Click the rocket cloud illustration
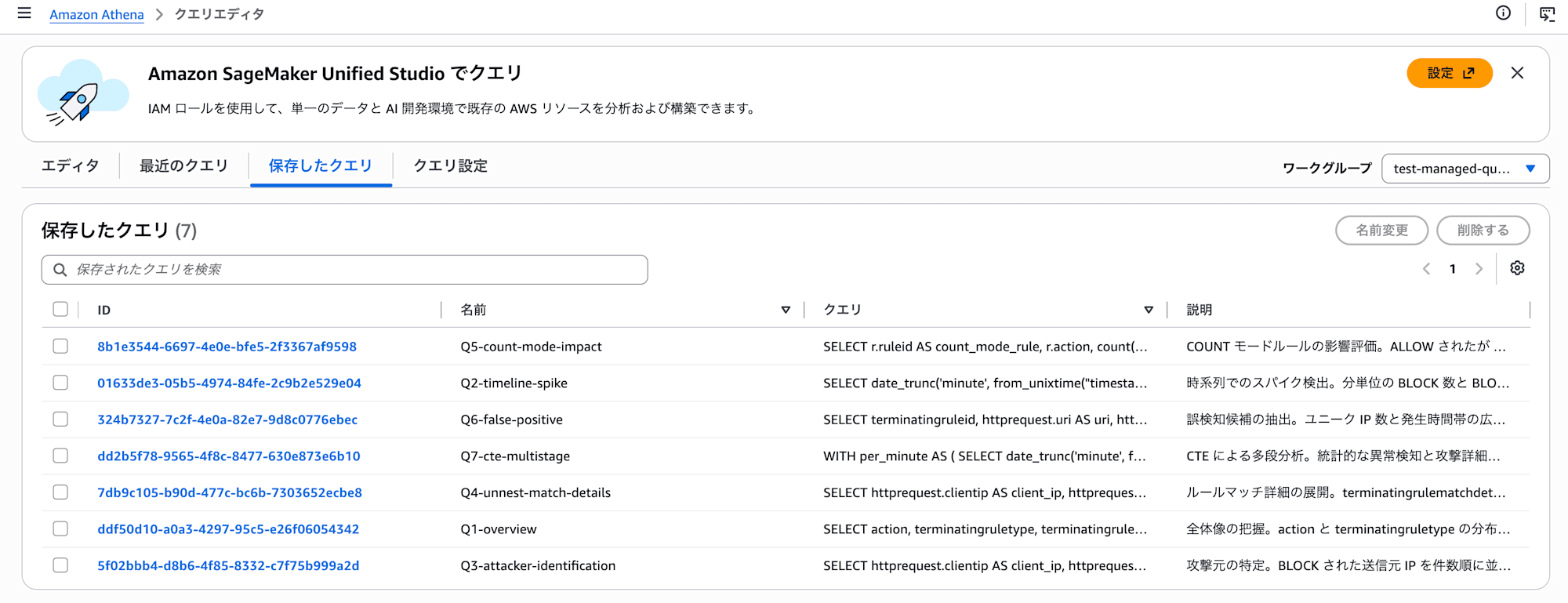Image resolution: width=1568 pixels, height=603 pixels. [83, 93]
